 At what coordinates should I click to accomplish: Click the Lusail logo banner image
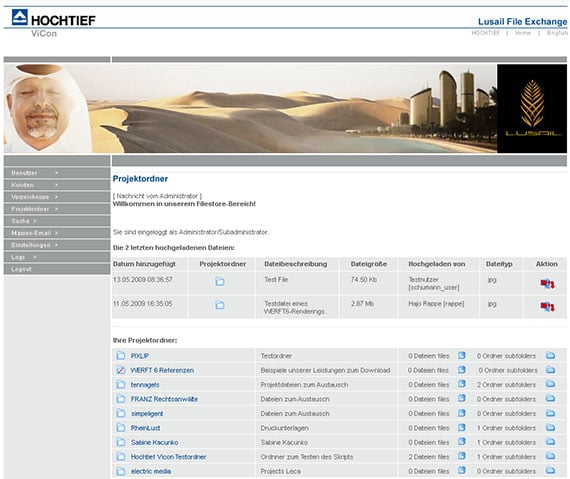pos(532,109)
